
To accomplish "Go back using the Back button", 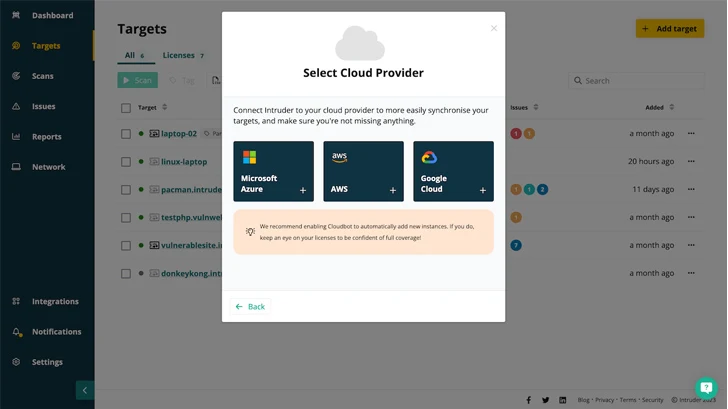I will pos(250,306).
